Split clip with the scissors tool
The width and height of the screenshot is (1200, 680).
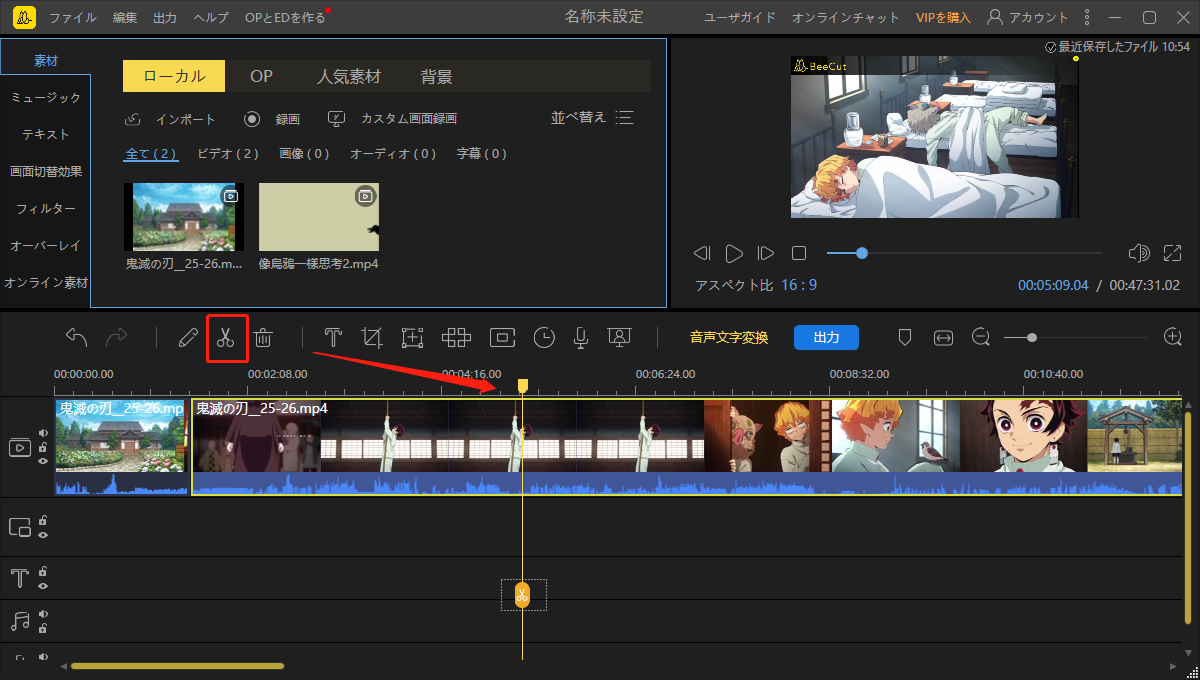(225, 338)
